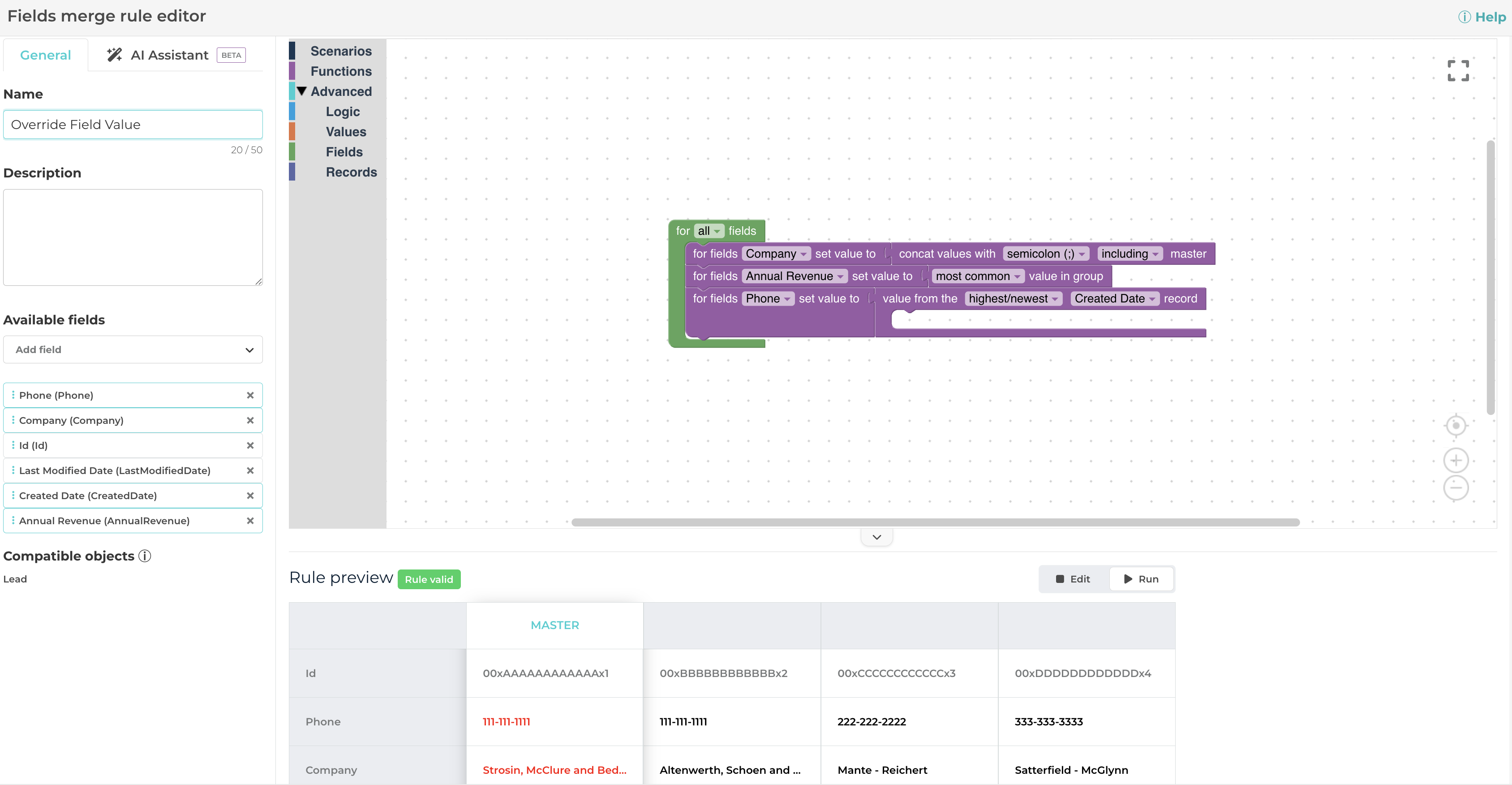This screenshot has width=1512, height=785.
Task: Click the collapse chevron below the canvas
Action: coord(876,537)
